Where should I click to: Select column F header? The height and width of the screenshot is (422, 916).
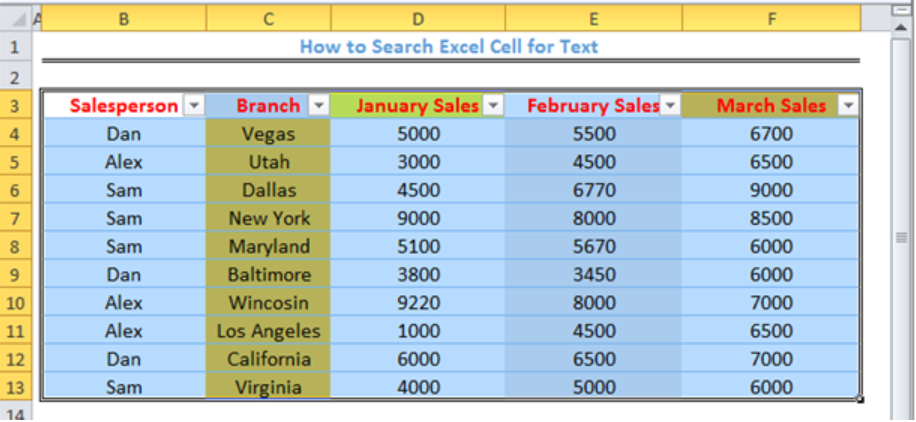[771, 19]
